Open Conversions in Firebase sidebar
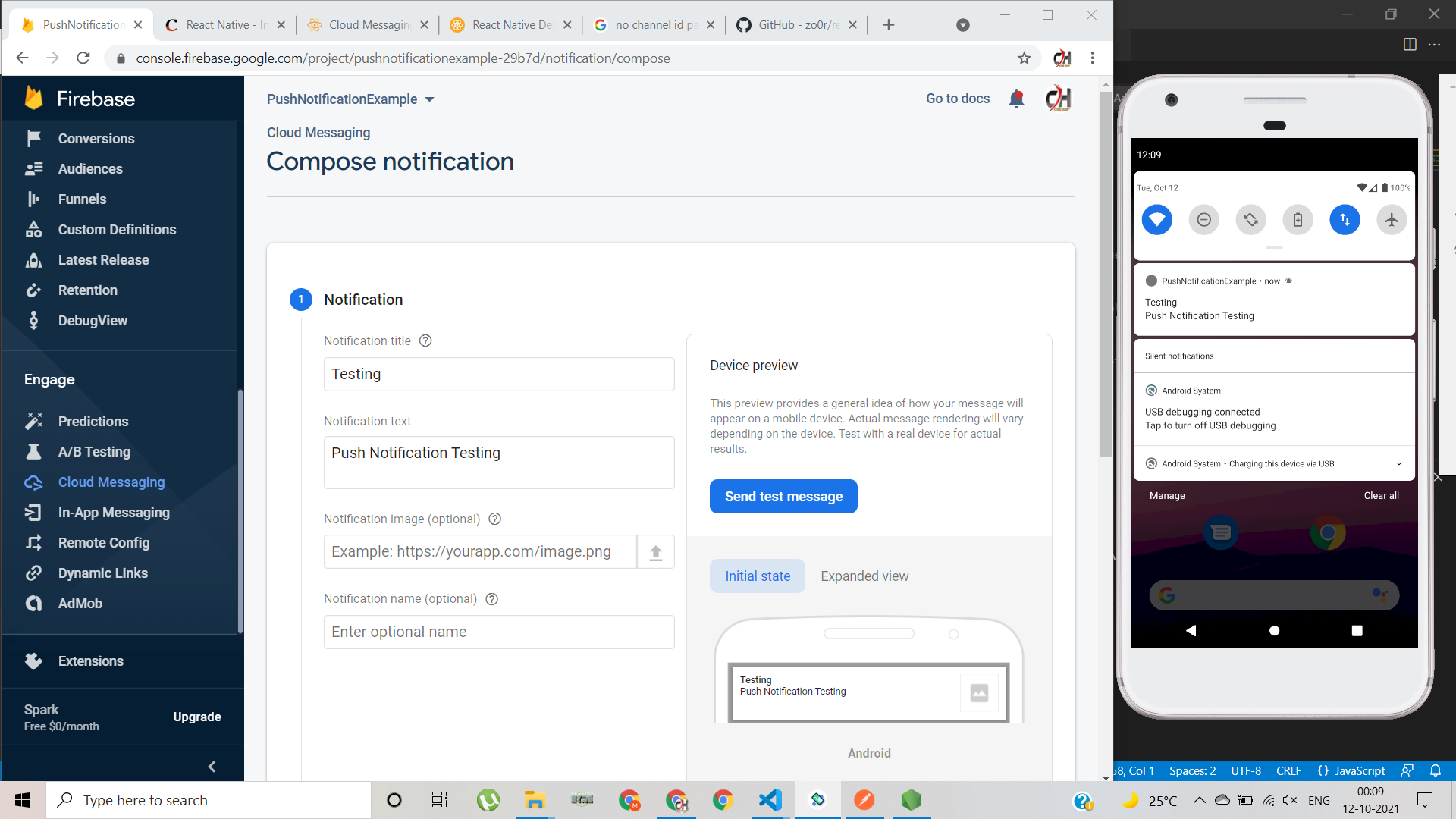 96,139
